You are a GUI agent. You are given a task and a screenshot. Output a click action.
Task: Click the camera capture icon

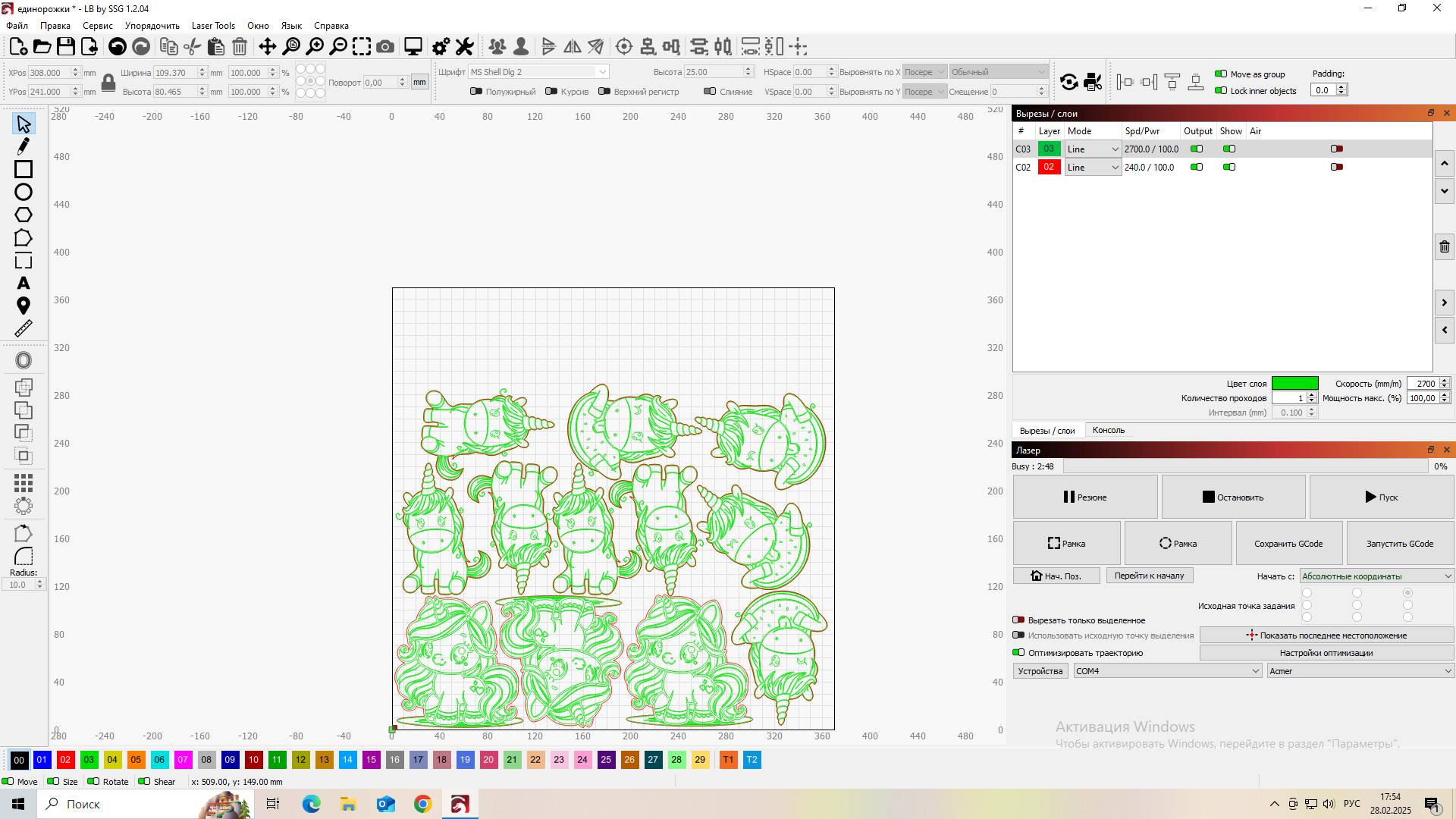coord(385,47)
